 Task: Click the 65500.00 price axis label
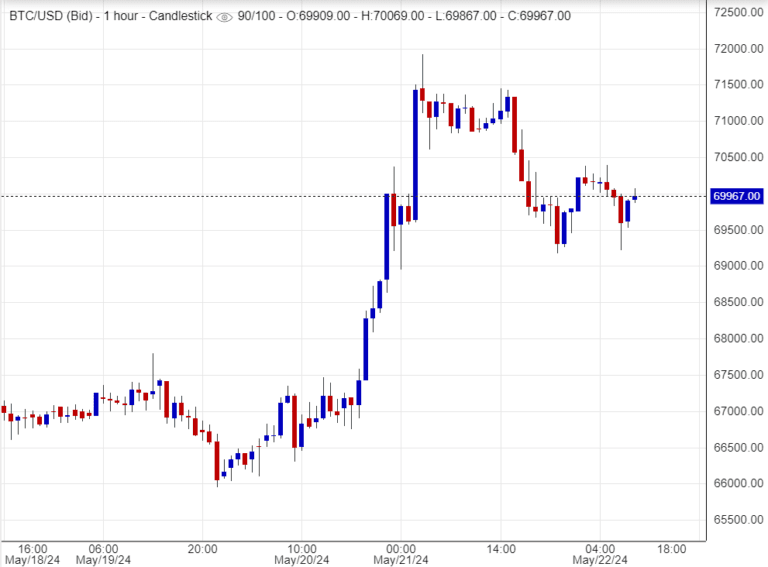(737, 520)
